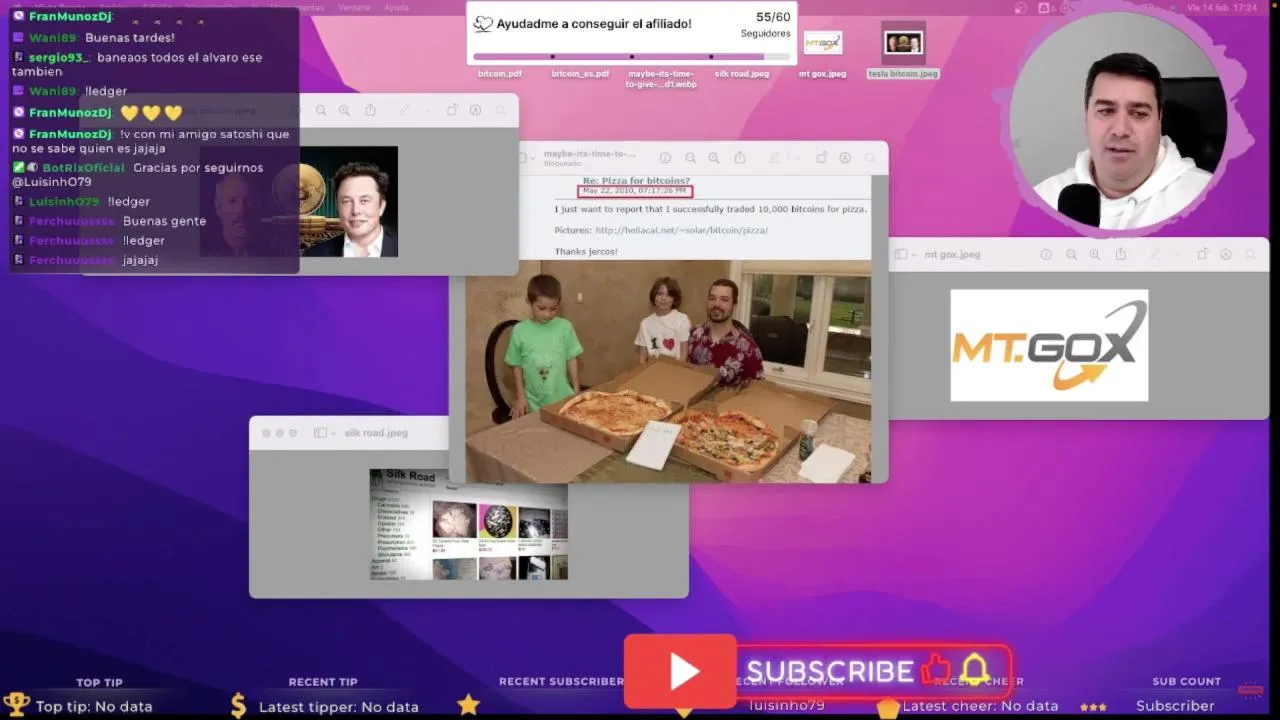Image resolution: width=1280 pixels, height=720 pixels.
Task: Open the Ayuda menu
Action: click(x=396, y=7)
